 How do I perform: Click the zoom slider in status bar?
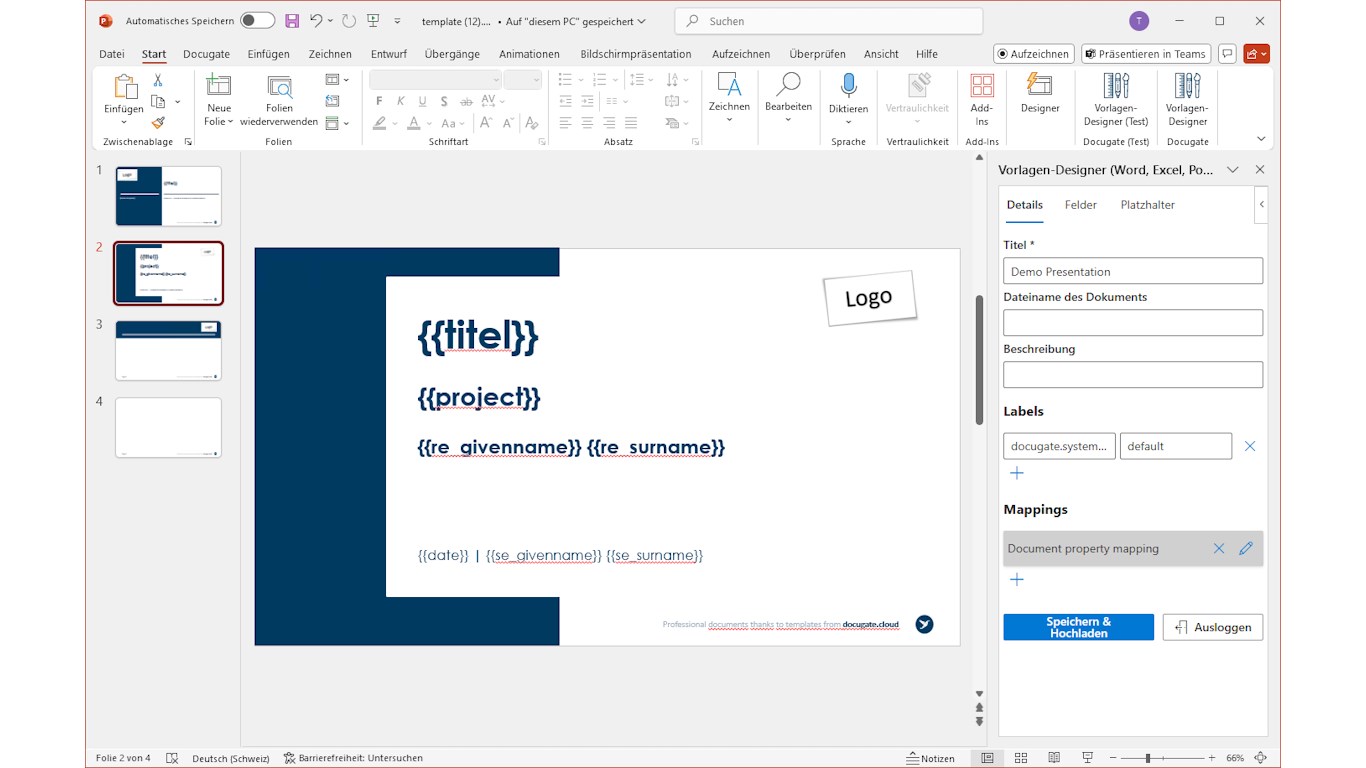pyautogui.click(x=1148, y=758)
